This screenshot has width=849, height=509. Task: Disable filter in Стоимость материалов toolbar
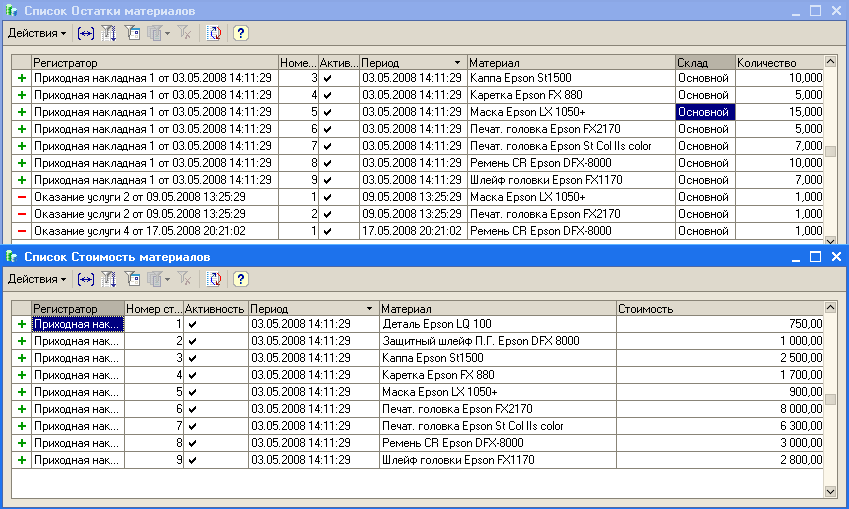pos(185,279)
